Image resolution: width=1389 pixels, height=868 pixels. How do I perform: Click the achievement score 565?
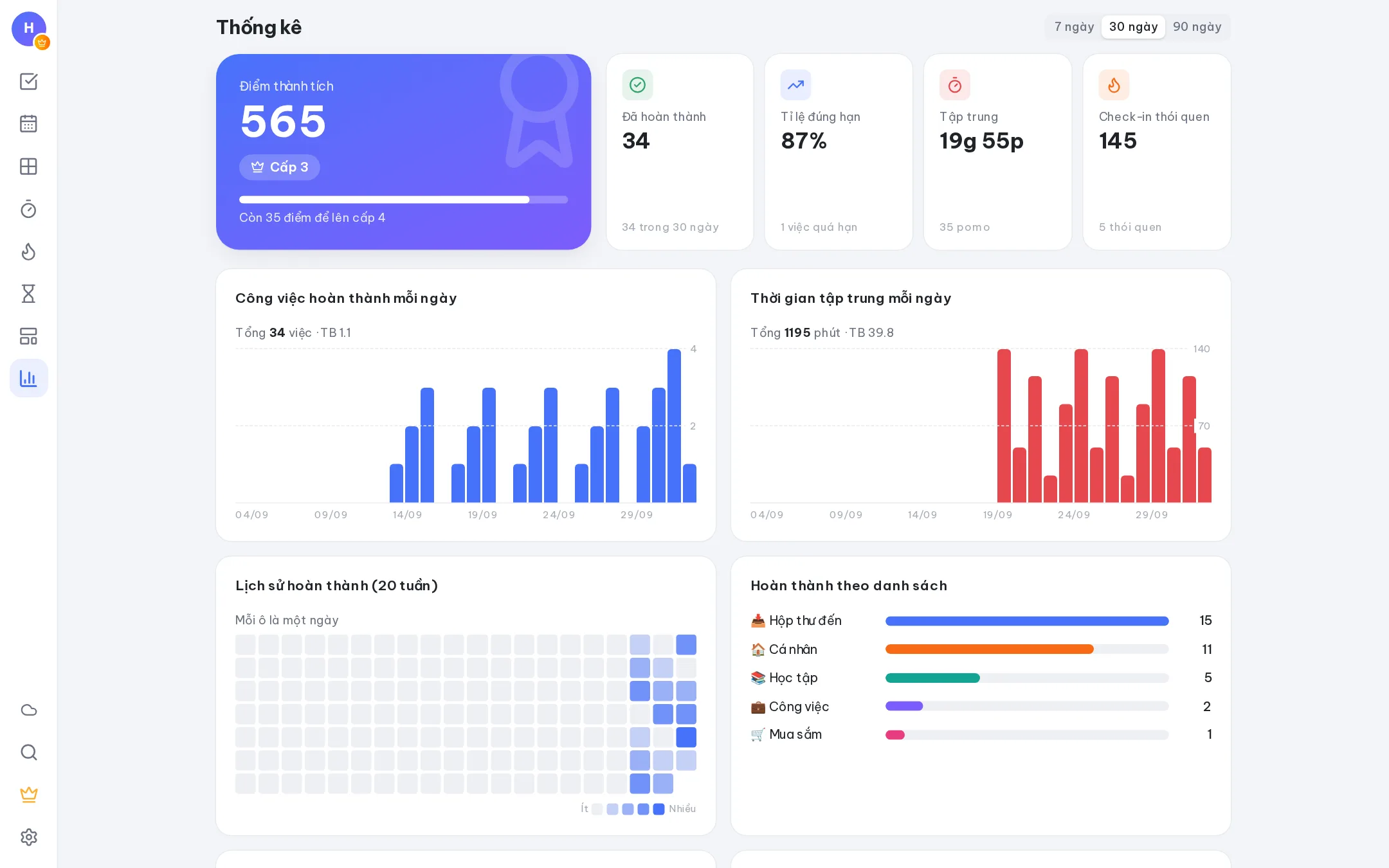point(283,121)
